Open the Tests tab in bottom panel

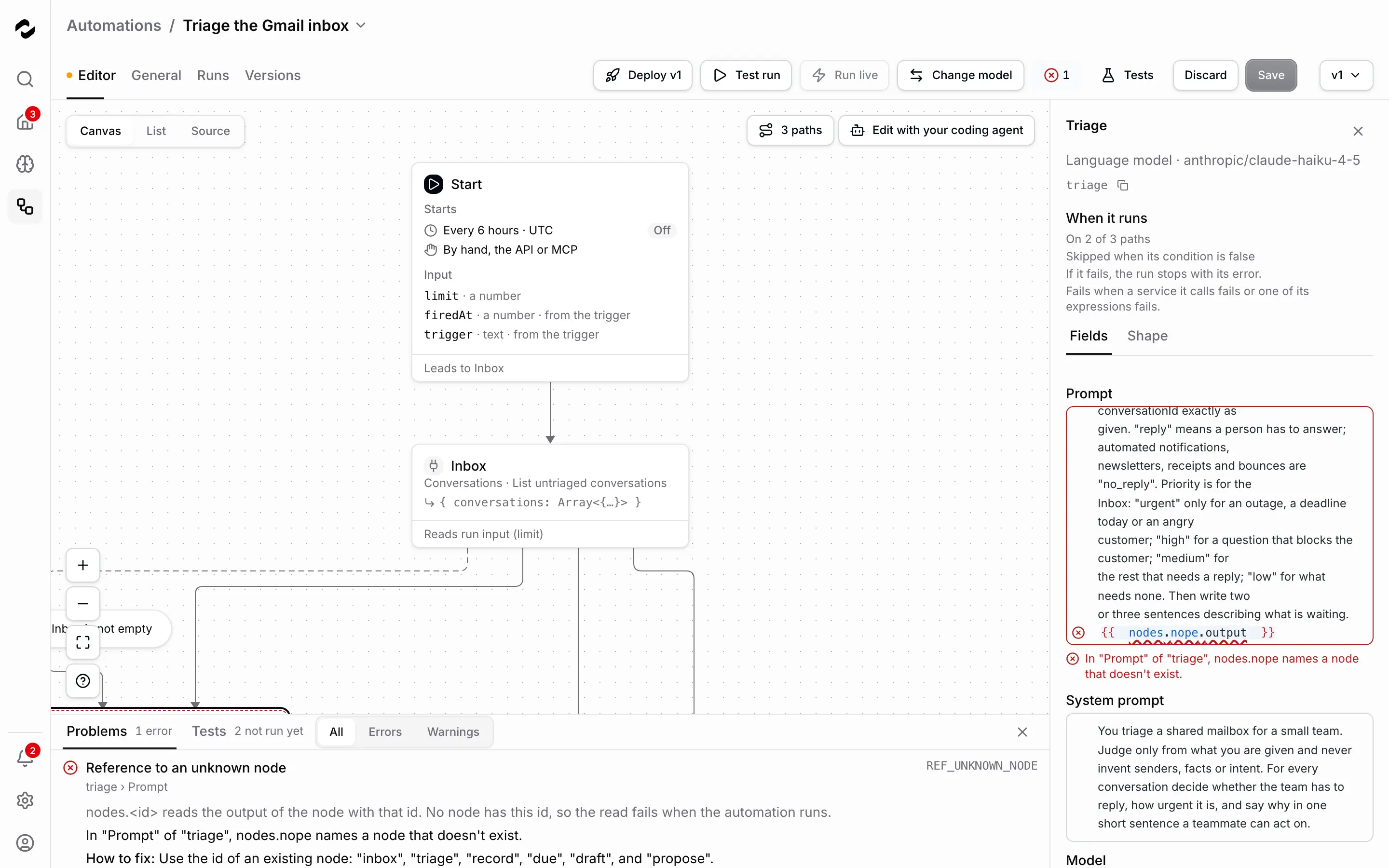tap(247, 732)
